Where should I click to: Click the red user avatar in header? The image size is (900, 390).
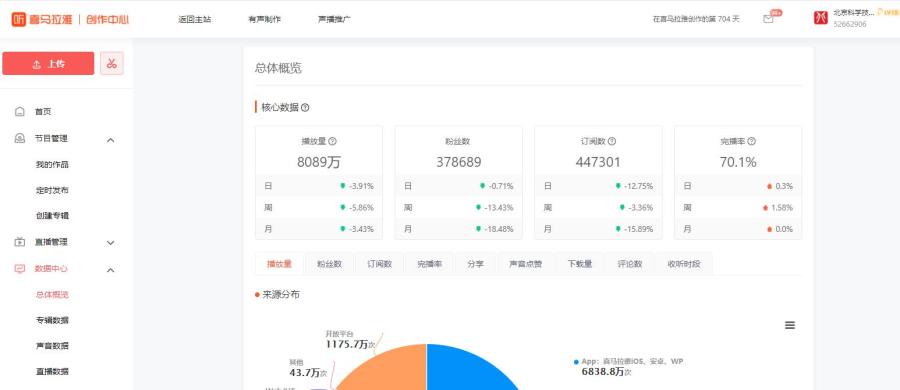[x=820, y=18]
